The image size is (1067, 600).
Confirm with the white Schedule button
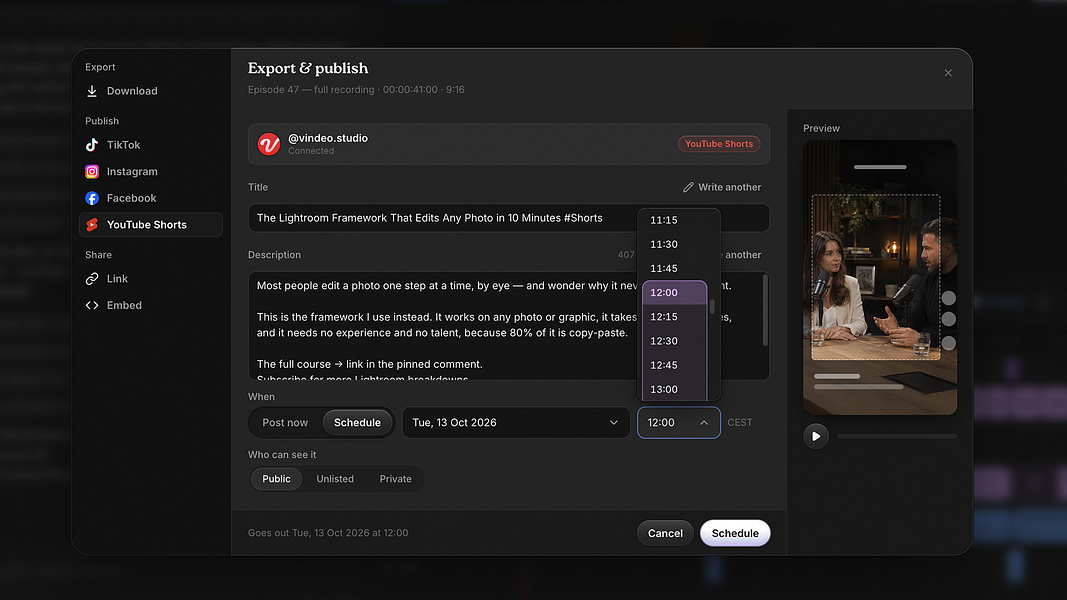pyautogui.click(x=735, y=533)
